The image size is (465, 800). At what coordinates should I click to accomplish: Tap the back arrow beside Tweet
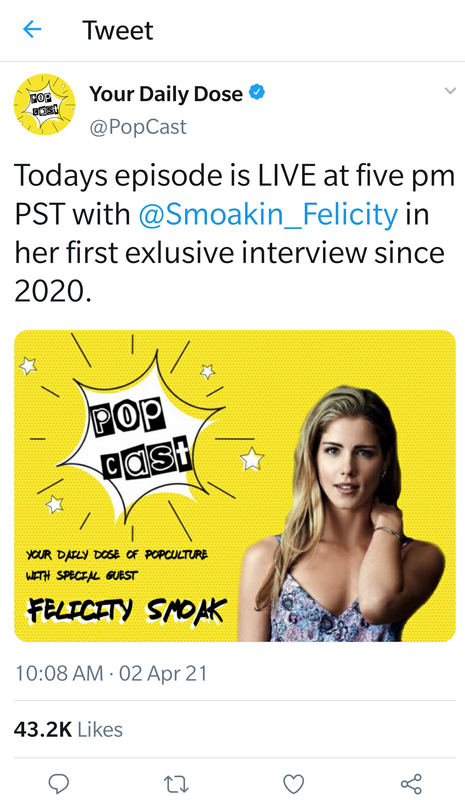pos(32,30)
